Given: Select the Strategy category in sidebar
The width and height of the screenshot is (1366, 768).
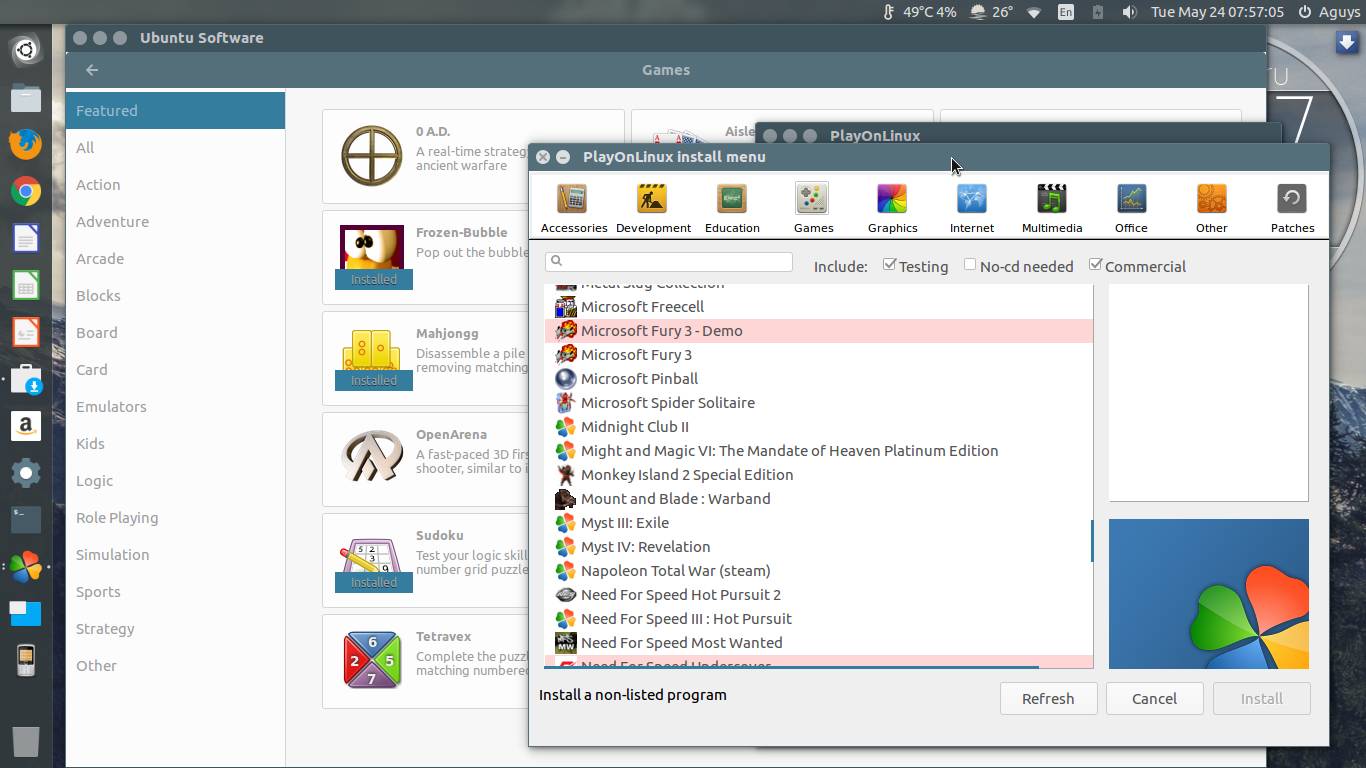Looking at the screenshot, I should tap(175, 629).
